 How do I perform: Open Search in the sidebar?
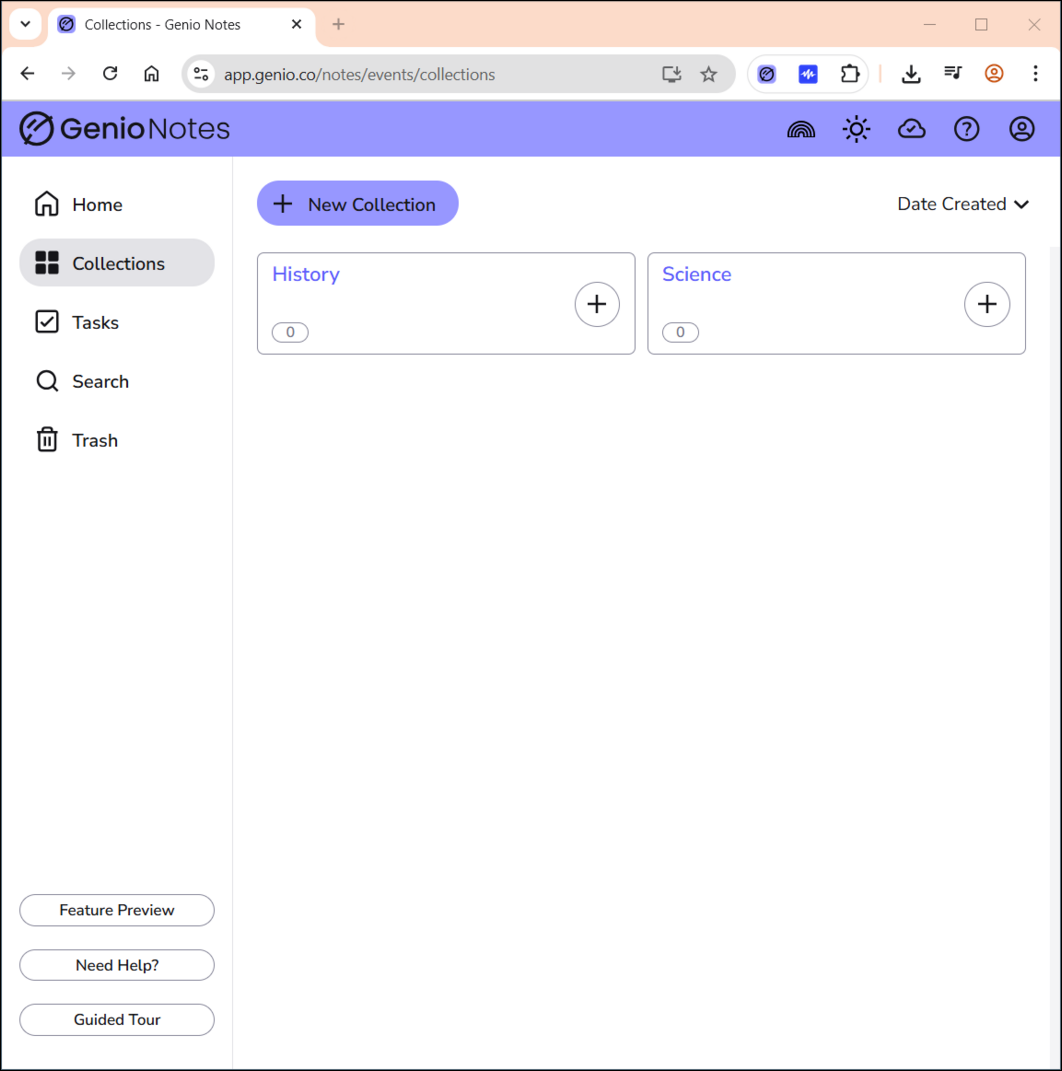(100, 382)
